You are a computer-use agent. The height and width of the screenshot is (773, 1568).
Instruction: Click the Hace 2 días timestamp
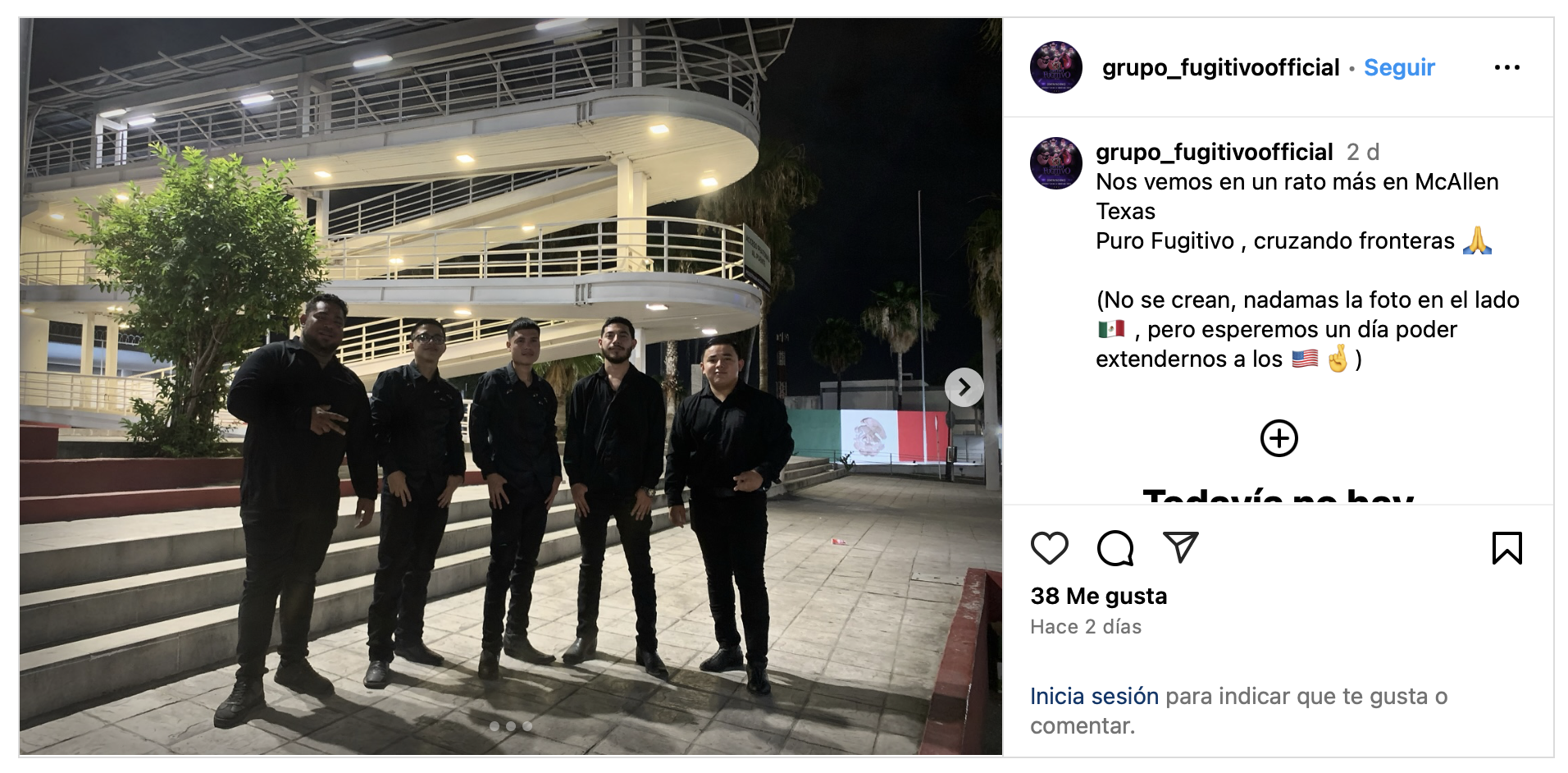coord(1086,627)
